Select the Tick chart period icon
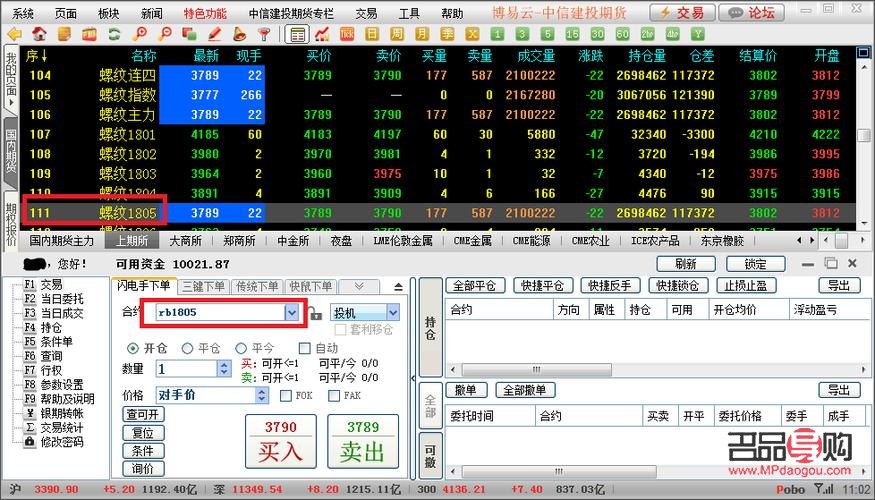 pos(347,35)
